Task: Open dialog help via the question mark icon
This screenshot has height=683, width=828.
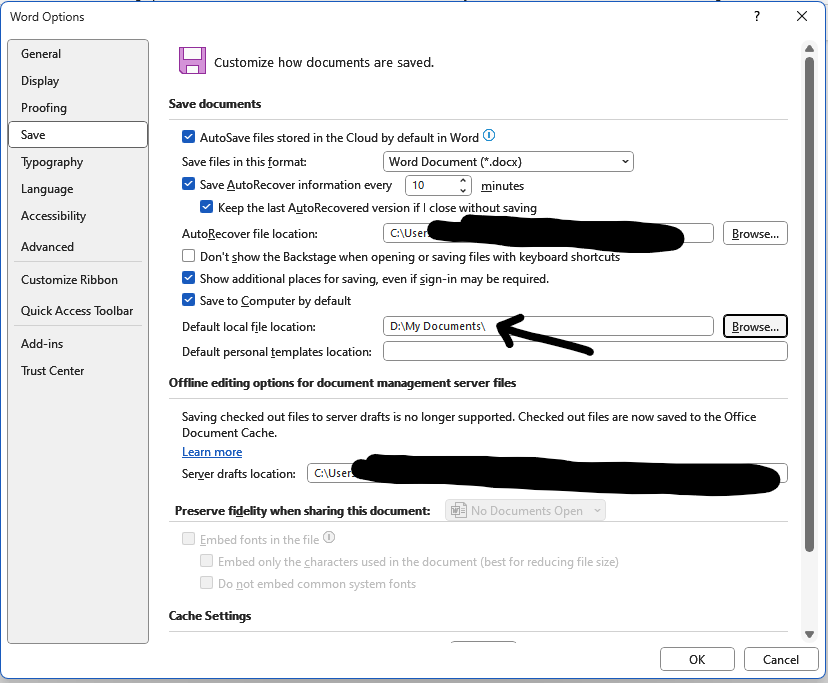Action: click(757, 16)
